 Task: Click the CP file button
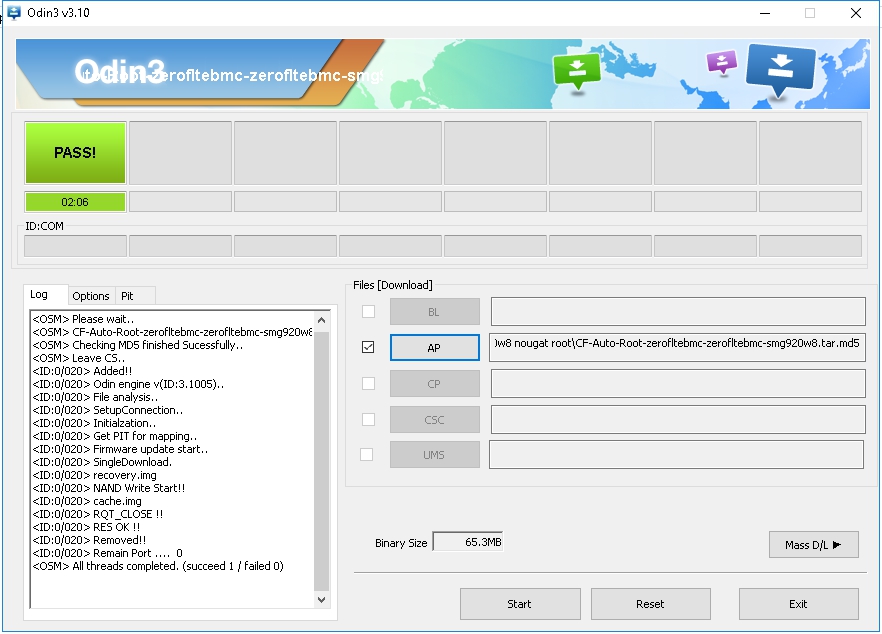tap(434, 384)
